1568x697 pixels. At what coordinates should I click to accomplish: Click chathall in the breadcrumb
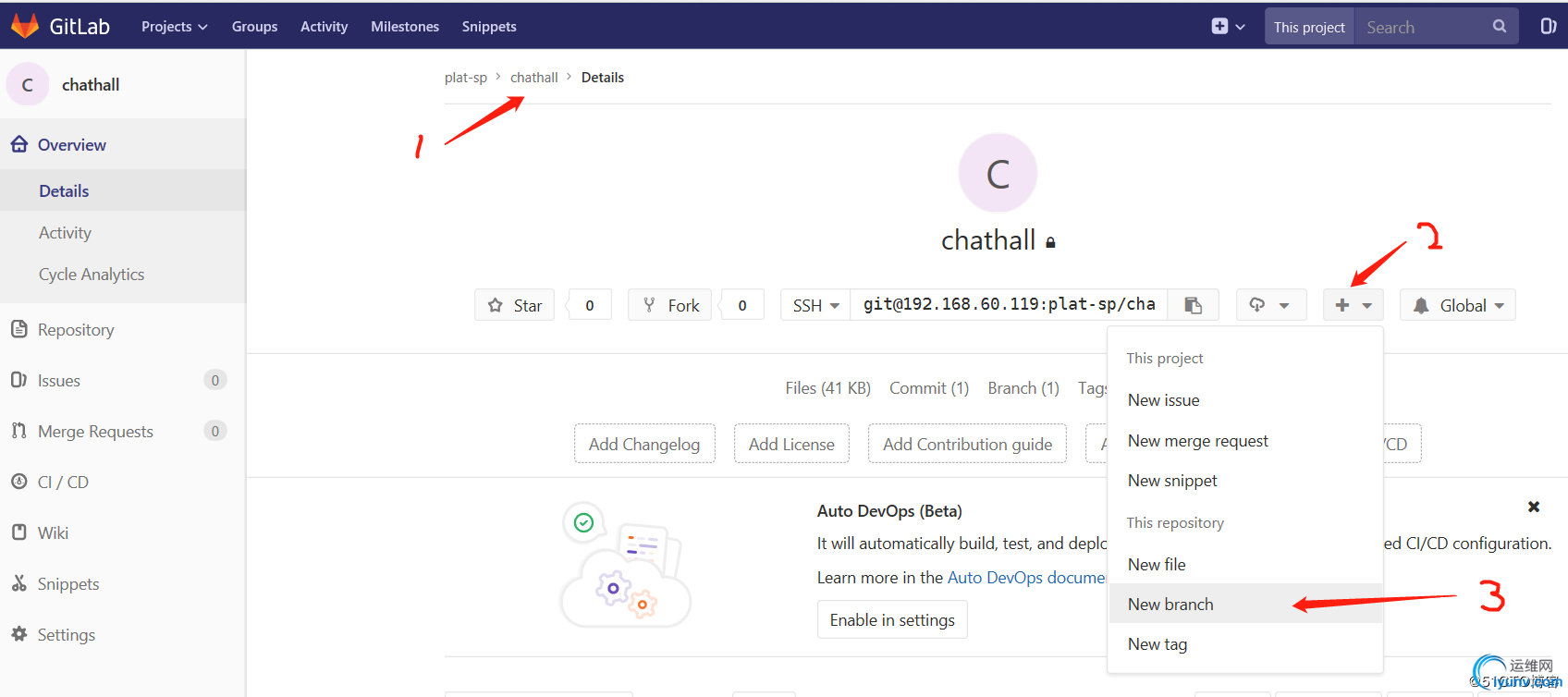[x=534, y=78]
